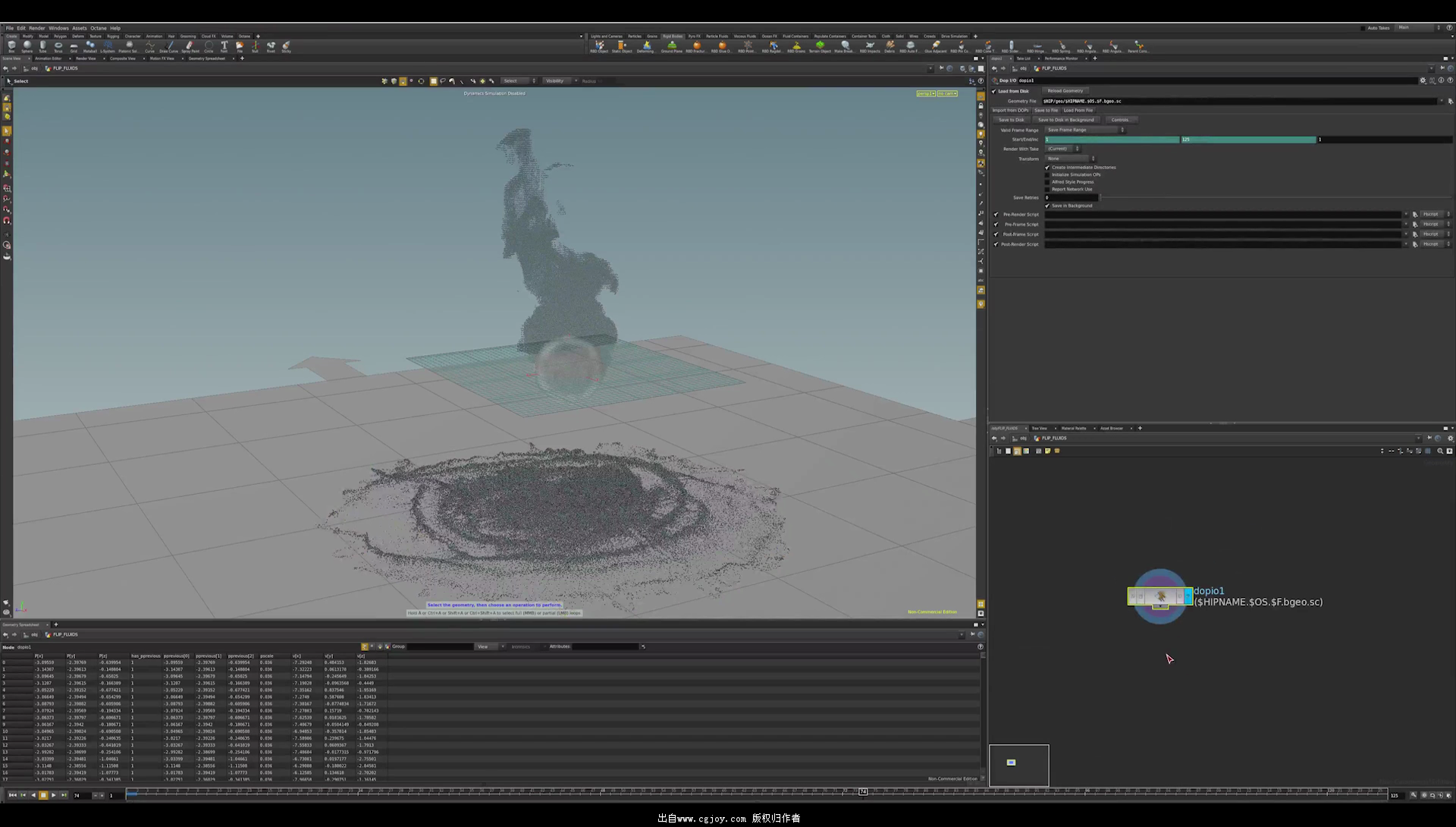Image resolution: width=1456 pixels, height=827 pixels.
Task: Open the Visibility dropdown in viewport
Action: tap(560, 81)
